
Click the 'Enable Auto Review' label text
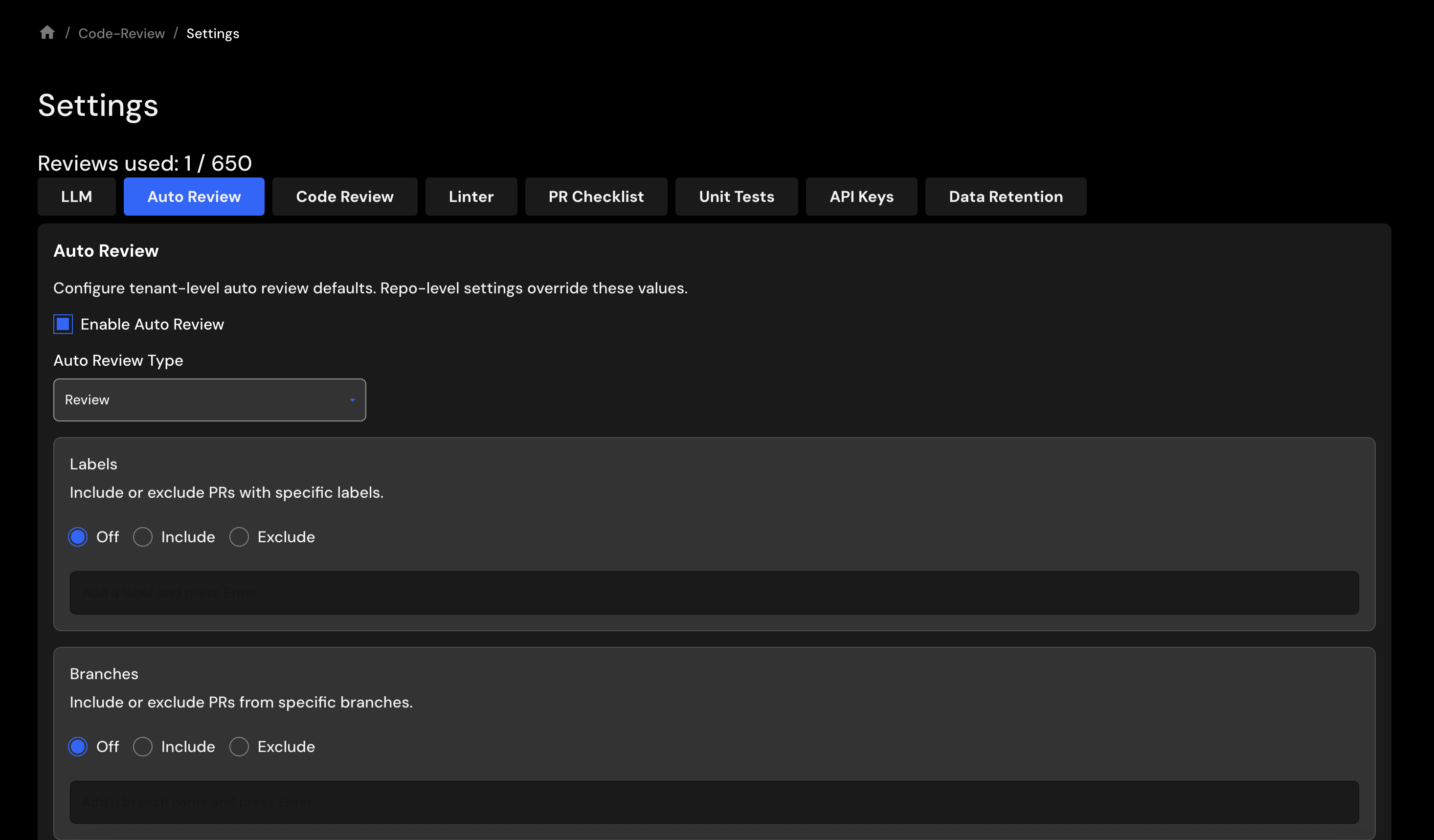click(x=152, y=324)
